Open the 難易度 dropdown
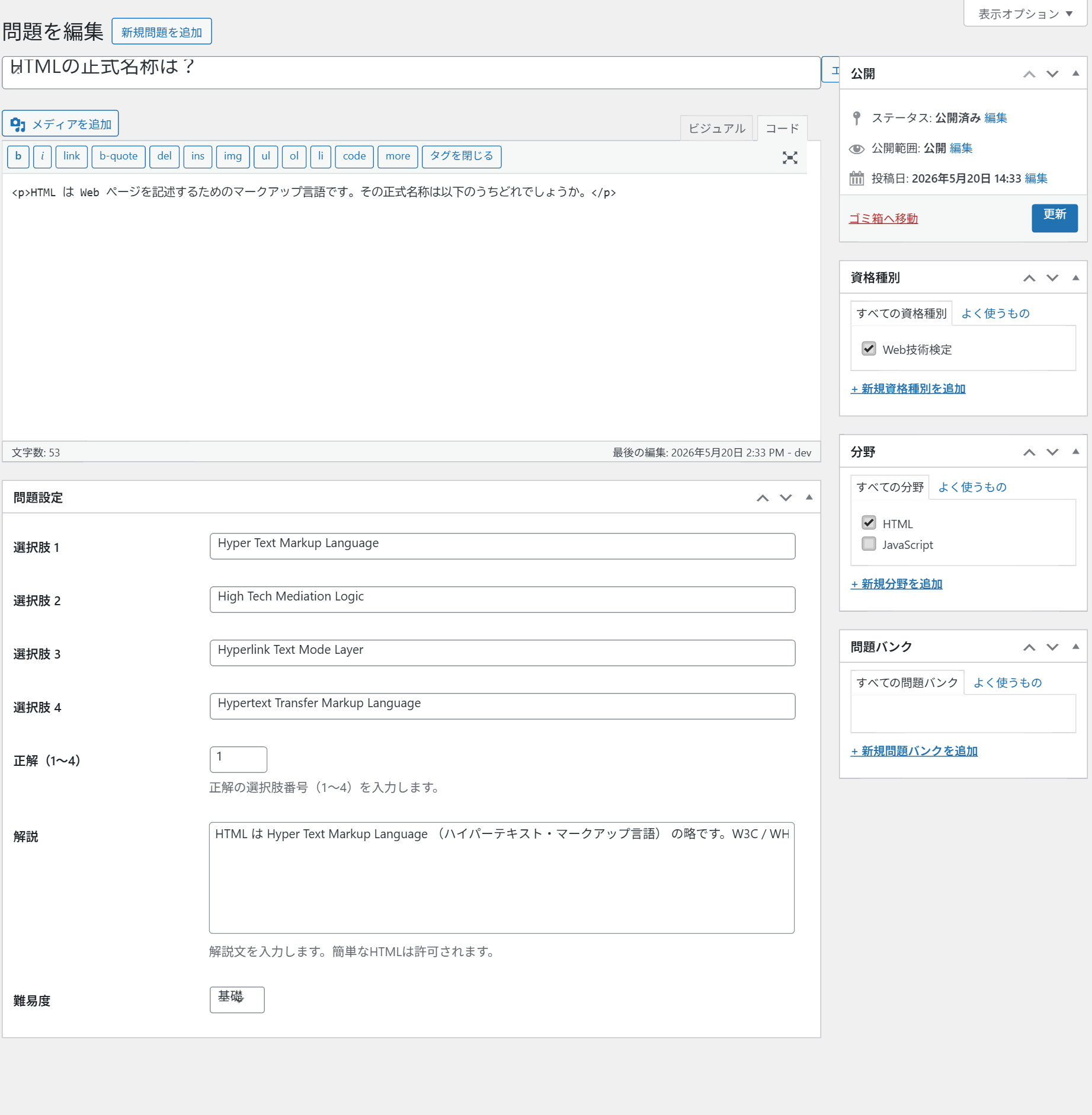 coord(237,999)
